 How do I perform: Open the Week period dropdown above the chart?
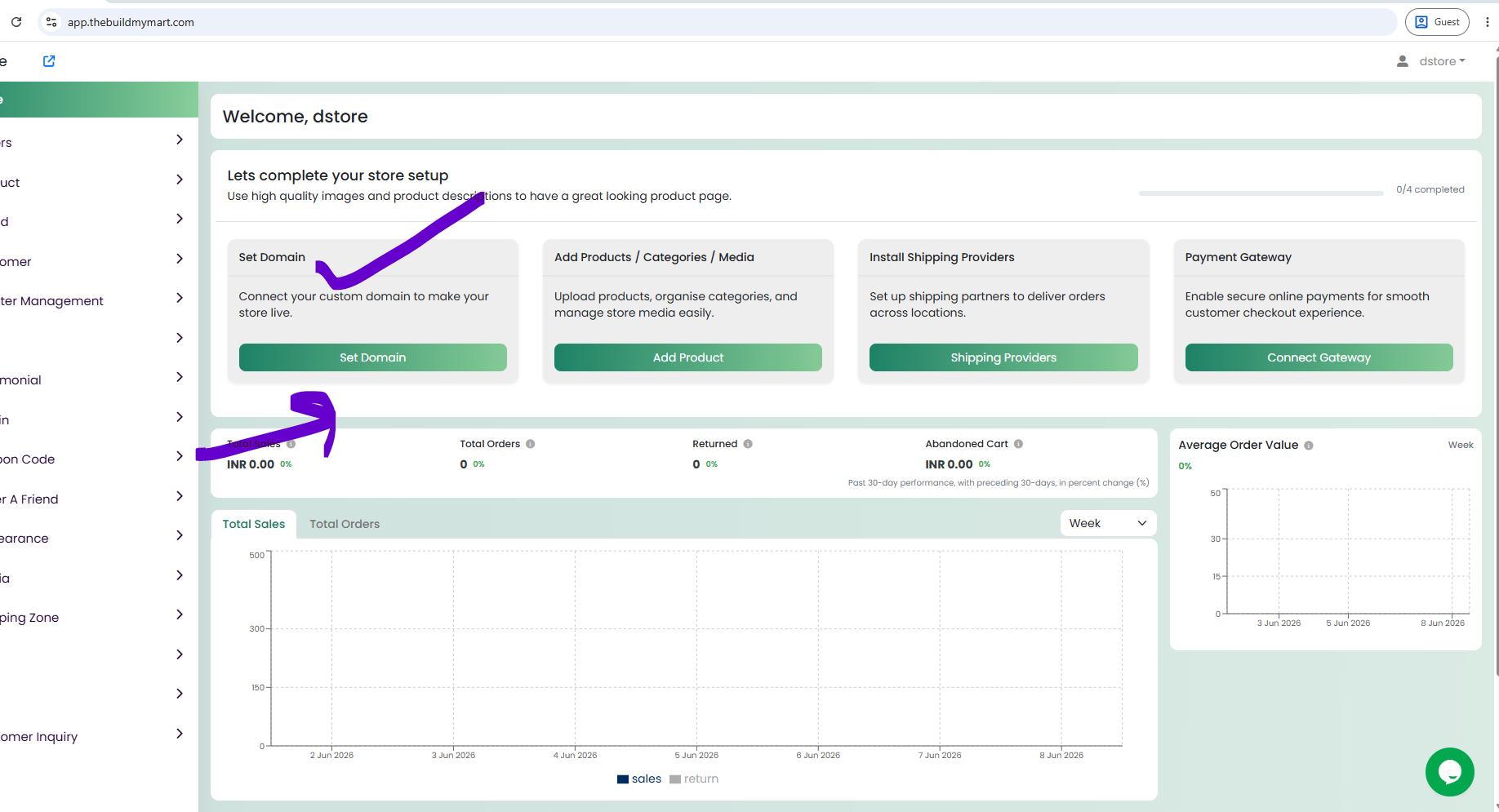[1108, 523]
